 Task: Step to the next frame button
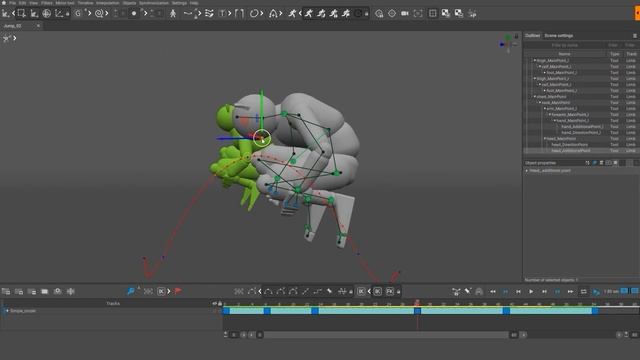pos(544,291)
